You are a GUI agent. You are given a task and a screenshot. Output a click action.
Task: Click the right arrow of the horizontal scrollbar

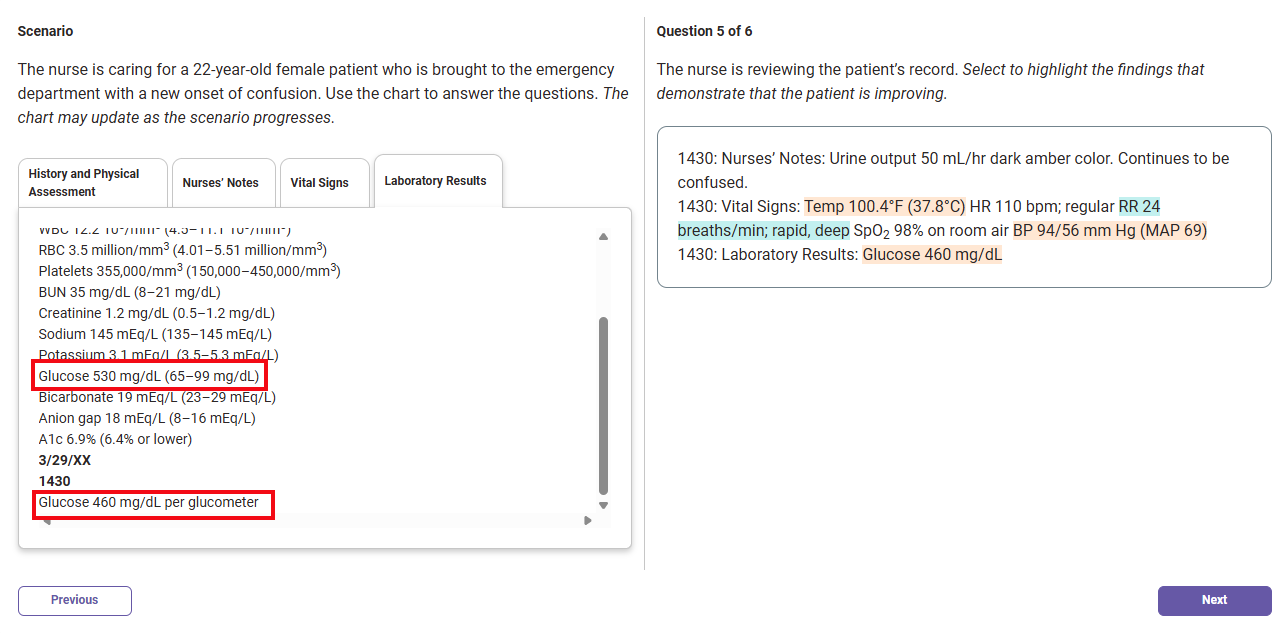pyautogui.click(x=588, y=521)
